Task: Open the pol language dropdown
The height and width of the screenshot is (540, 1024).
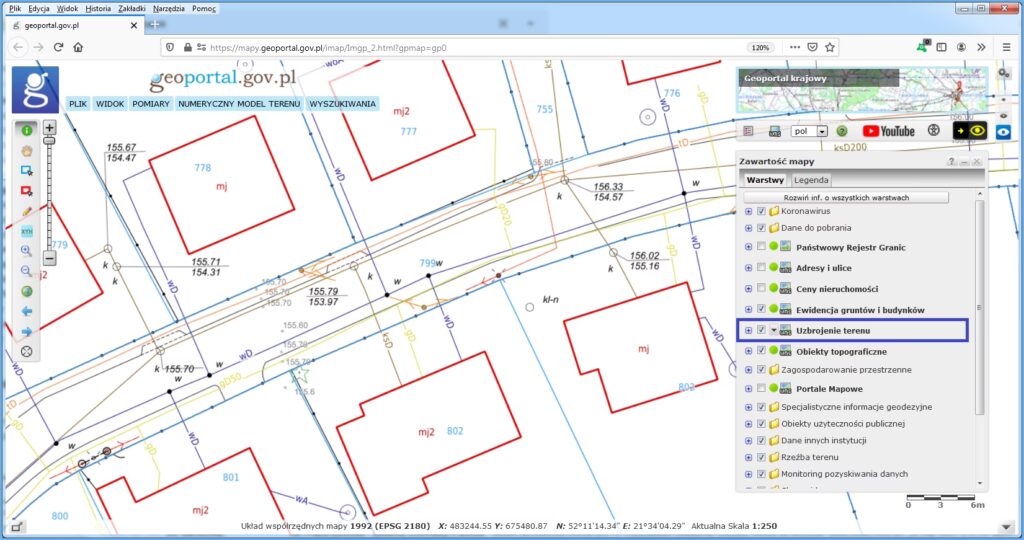Action: (x=809, y=131)
